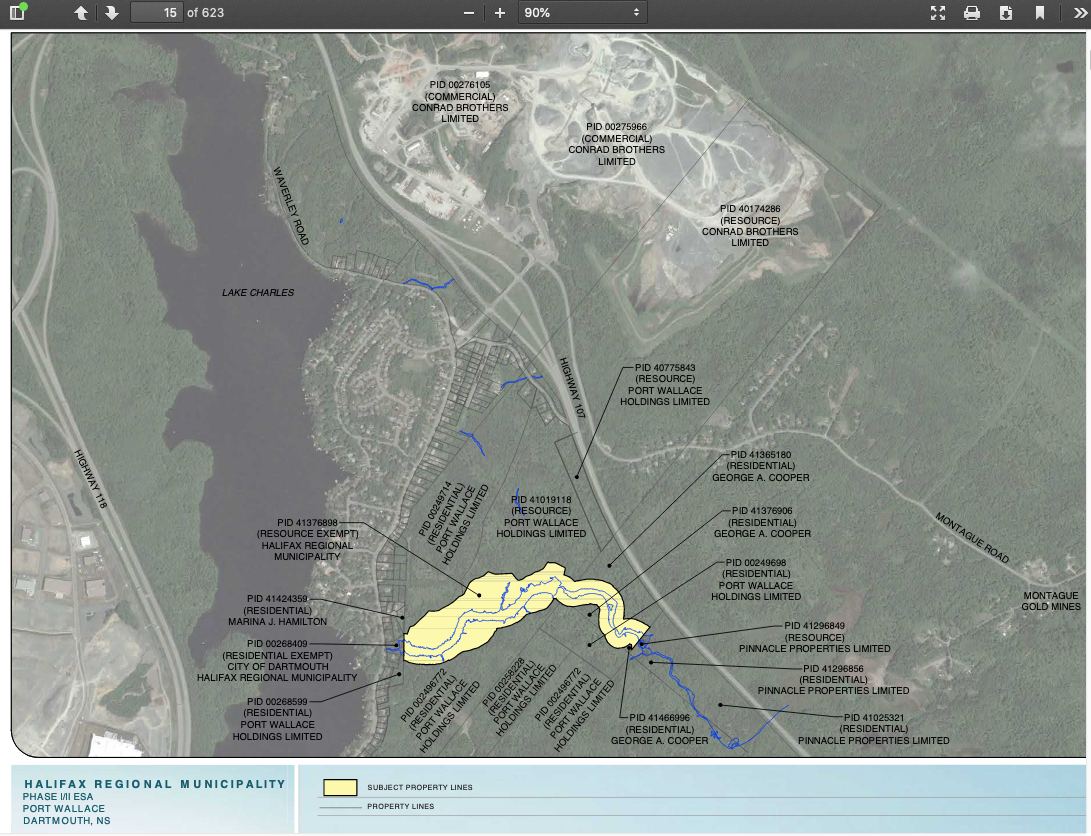Toggle the sidebar panel
Viewport: 1091px width, 836px height.
pyautogui.click(x=17, y=13)
